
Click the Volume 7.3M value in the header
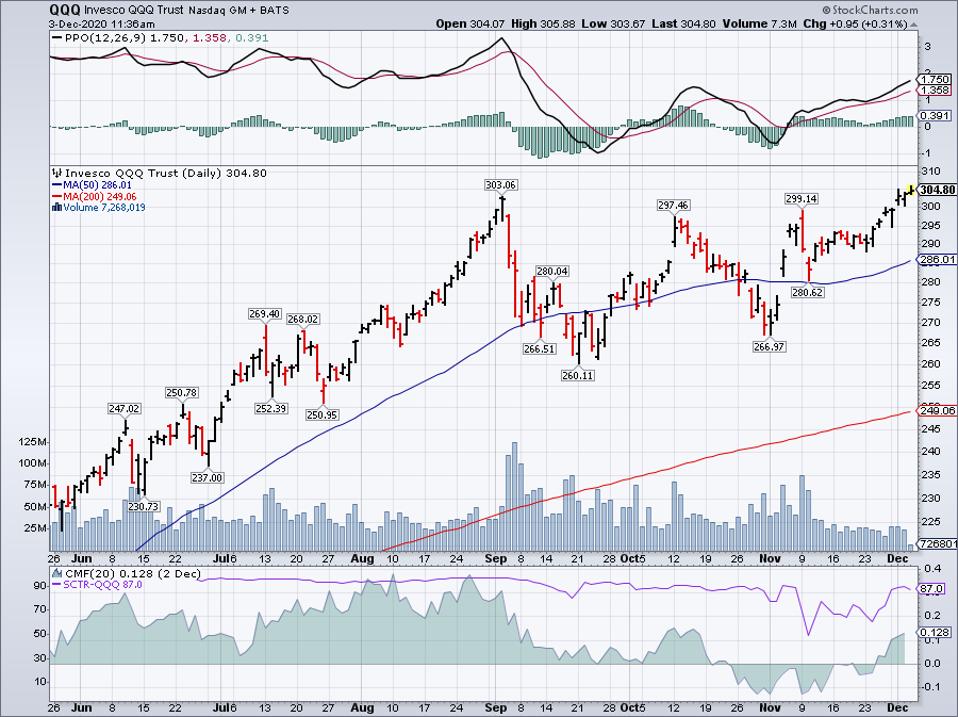(x=759, y=24)
